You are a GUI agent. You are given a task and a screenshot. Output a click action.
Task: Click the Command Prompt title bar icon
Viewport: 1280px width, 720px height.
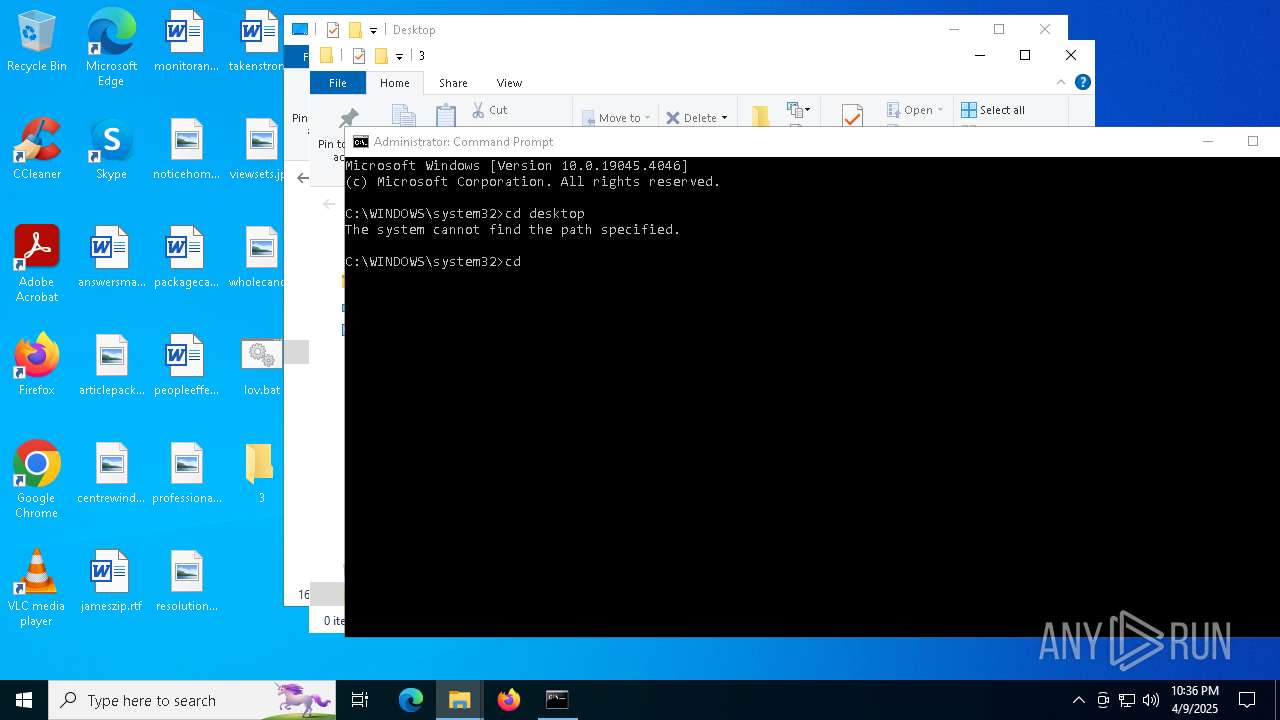tap(360, 142)
